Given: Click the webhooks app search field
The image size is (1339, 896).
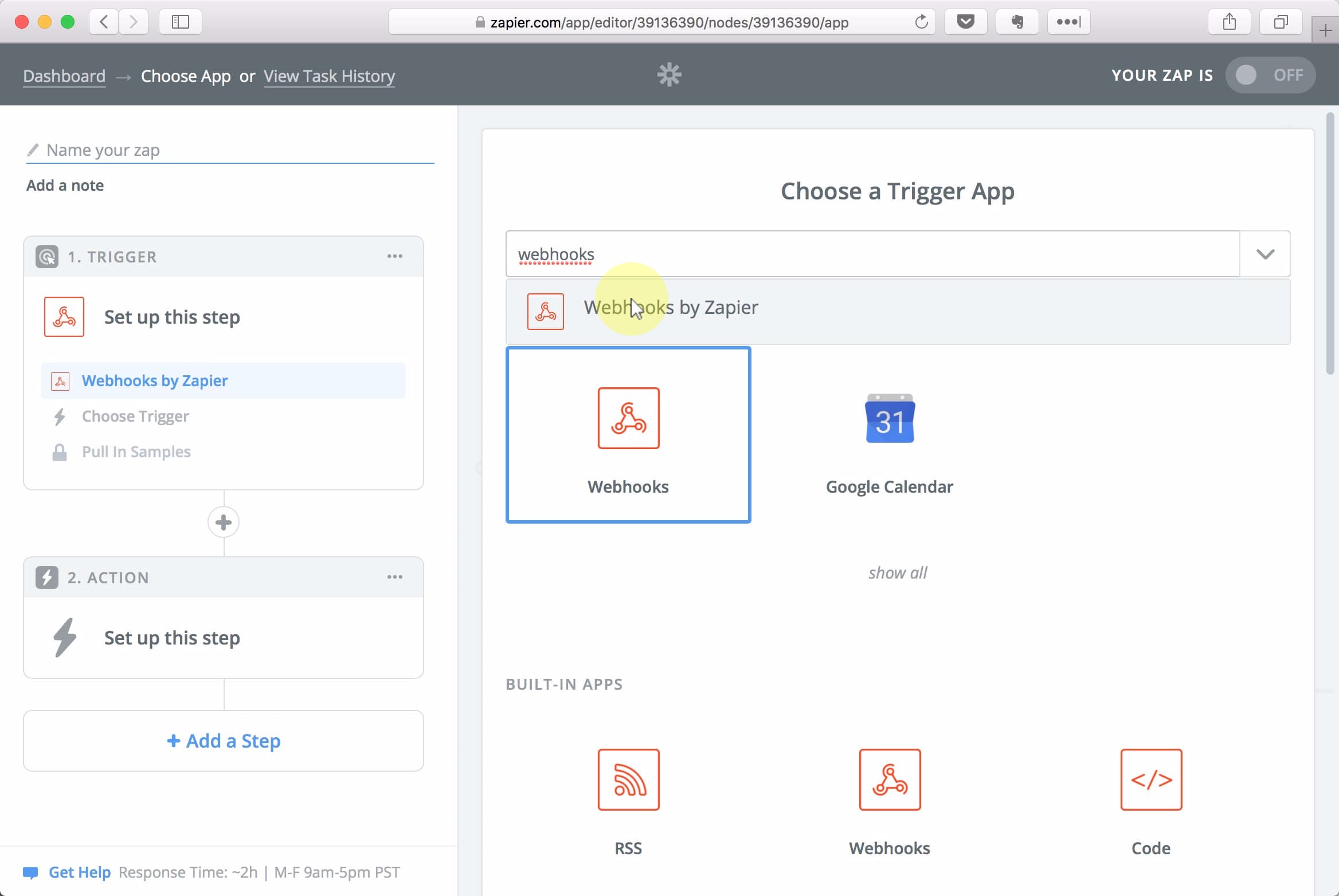Looking at the screenshot, I should tap(872, 254).
